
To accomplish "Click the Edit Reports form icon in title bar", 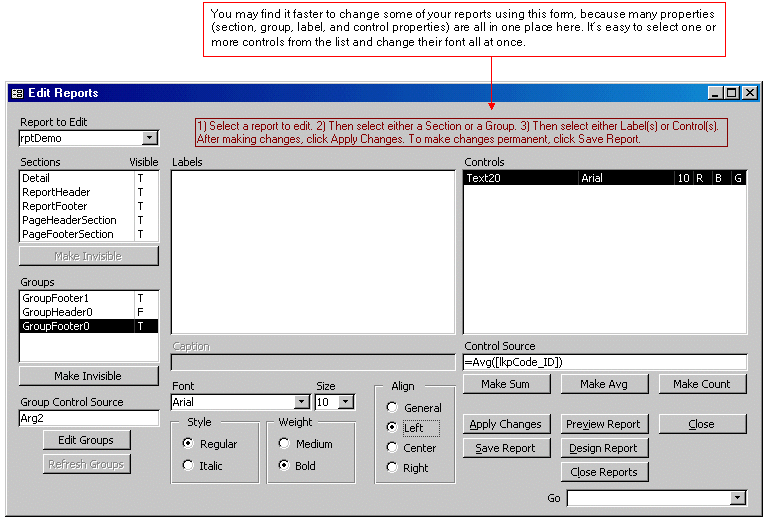I will coord(18,93).
